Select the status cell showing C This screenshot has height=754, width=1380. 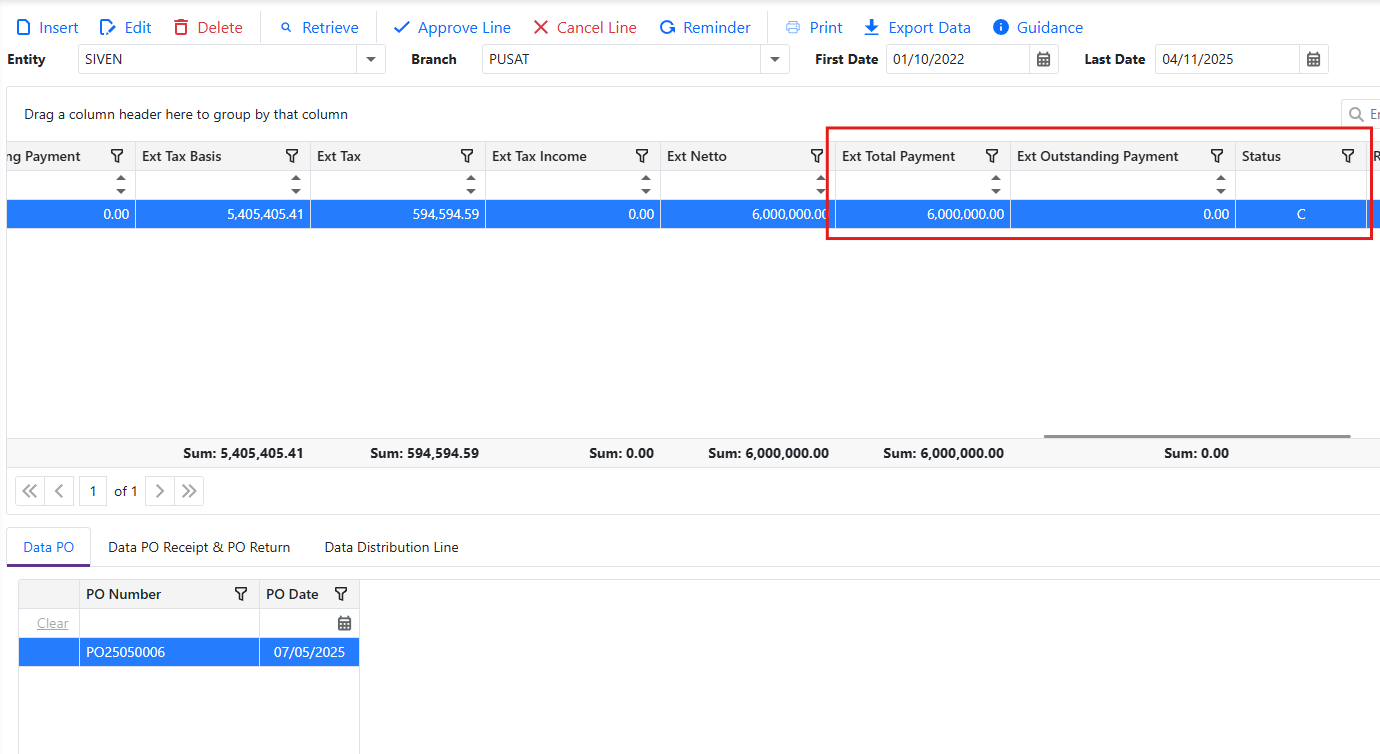click(1301, 214)
